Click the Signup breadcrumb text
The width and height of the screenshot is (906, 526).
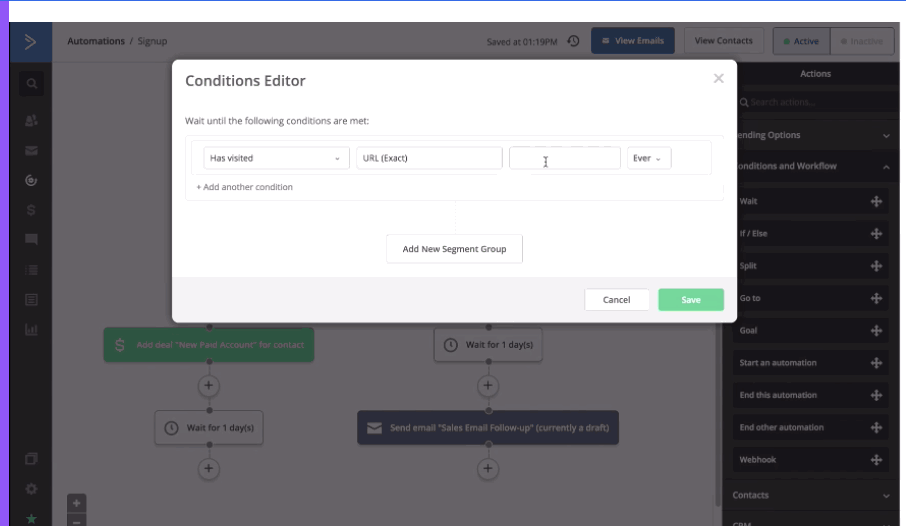click(153, 41)
